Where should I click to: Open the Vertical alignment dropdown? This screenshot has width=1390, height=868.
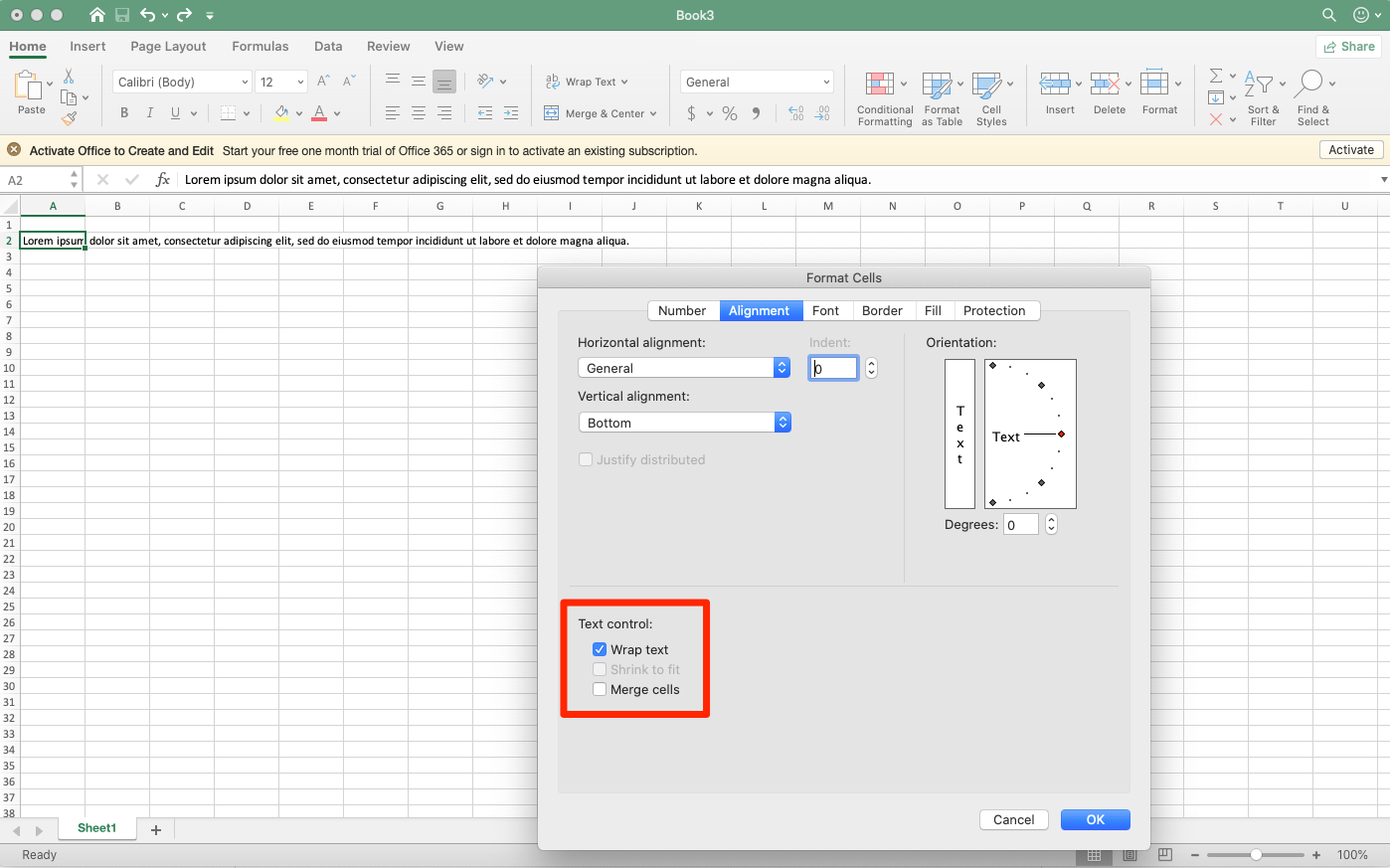(x=683, y=422)
